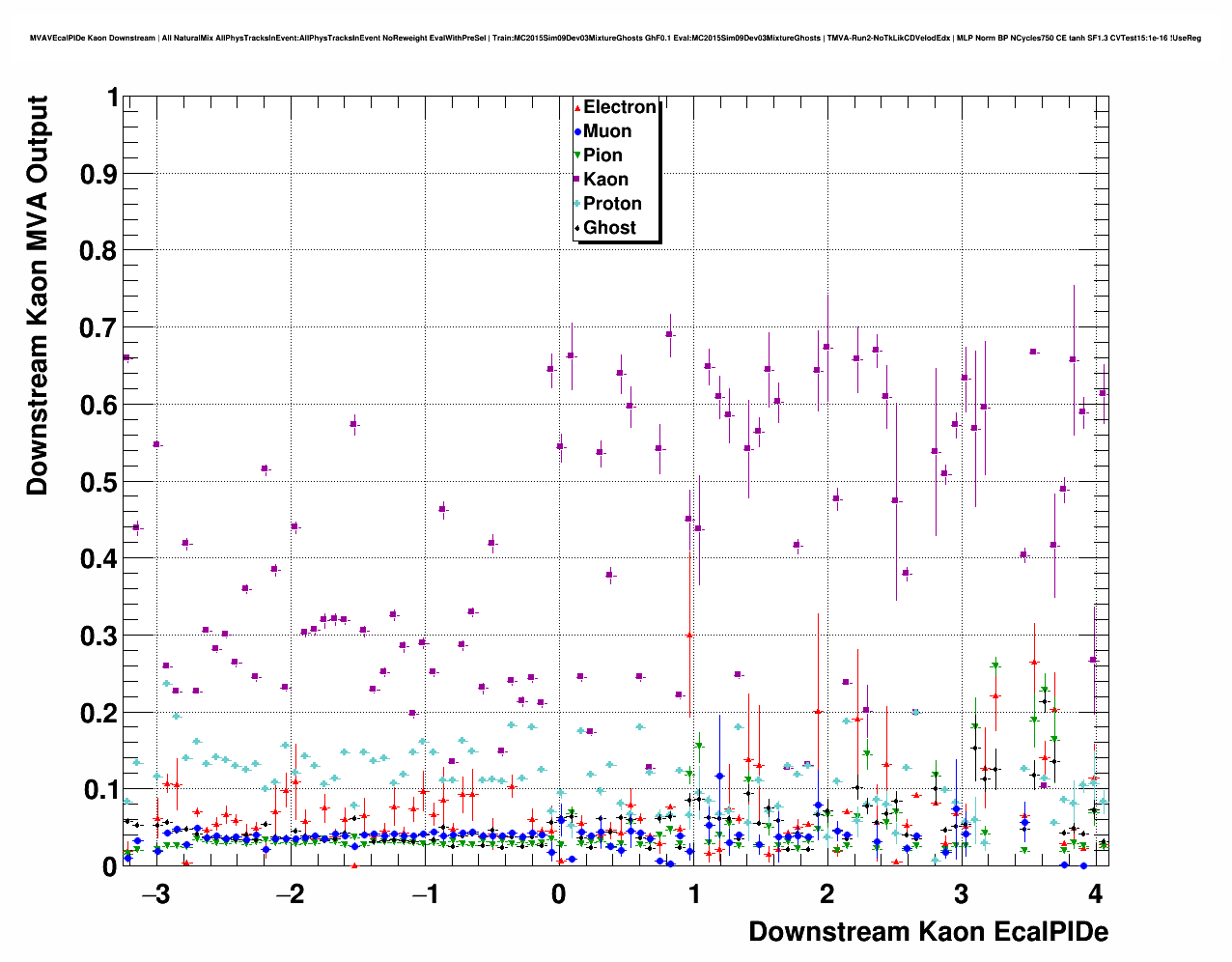This screenshot has width=1232, height=962.
Task: Select the 'Muon' legend label
Action: (607, 131)
